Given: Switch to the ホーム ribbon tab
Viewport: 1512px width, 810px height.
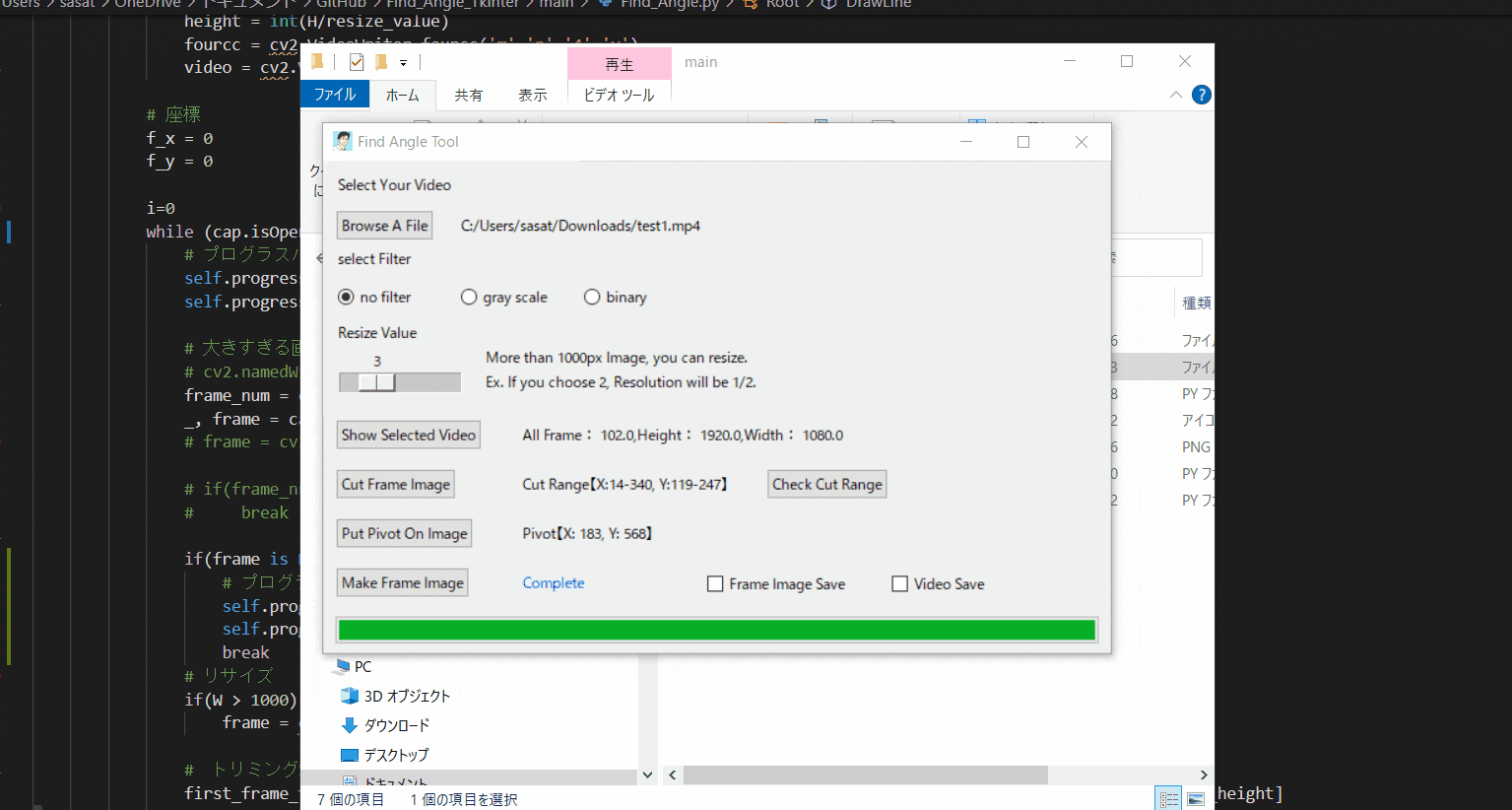Looking at the screenshot, I should [402, 95].
